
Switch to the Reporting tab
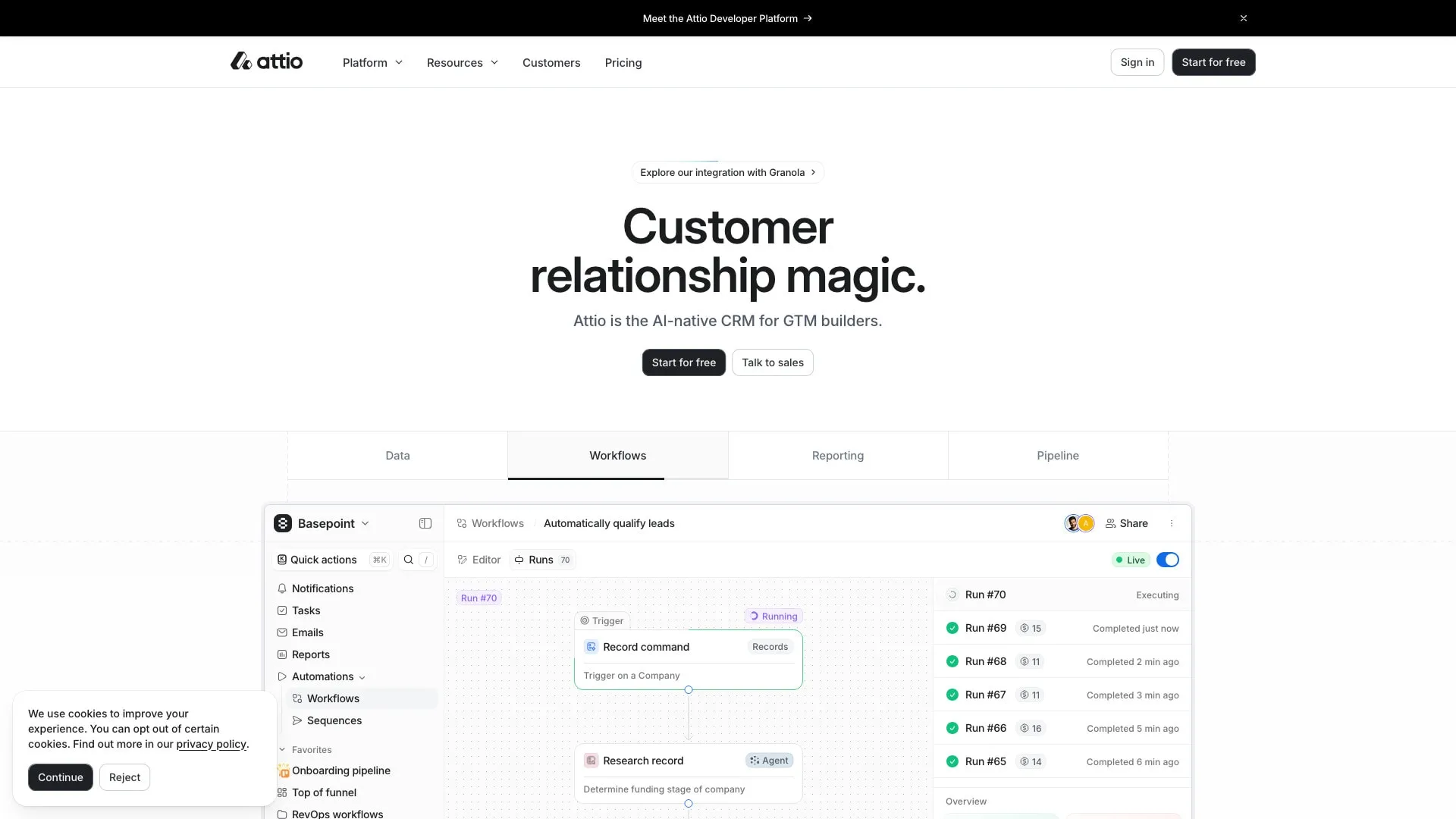(838, 455)
